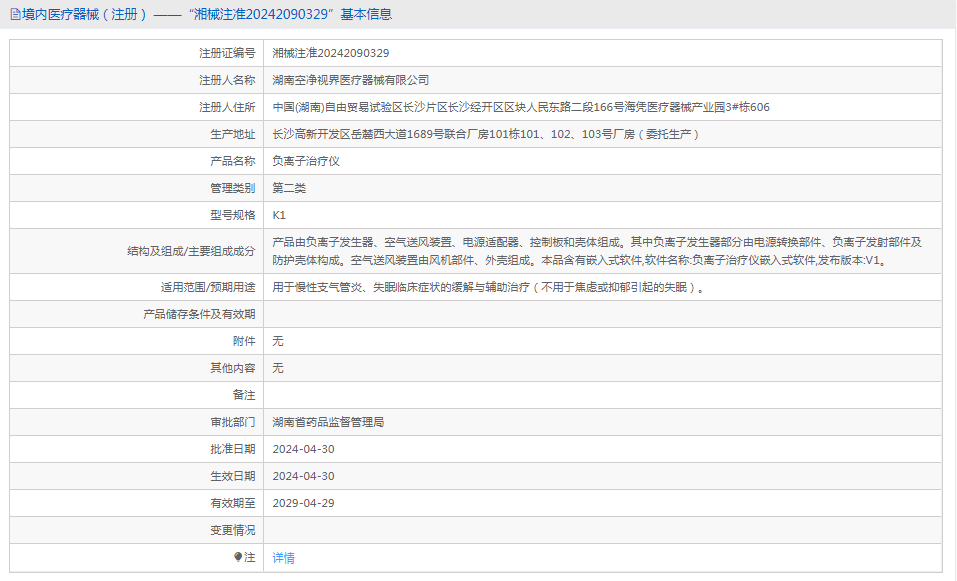Click the 管理类别 field label
The height and width of the screenshot is (581, 957).
click(x=233, y=188)
